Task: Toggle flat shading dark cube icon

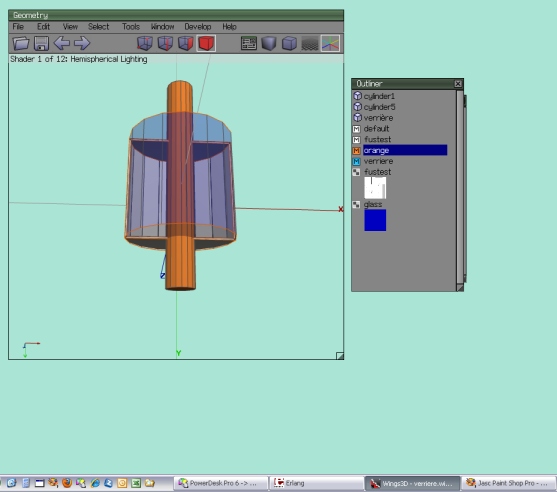Action: [x=269, y=43]
